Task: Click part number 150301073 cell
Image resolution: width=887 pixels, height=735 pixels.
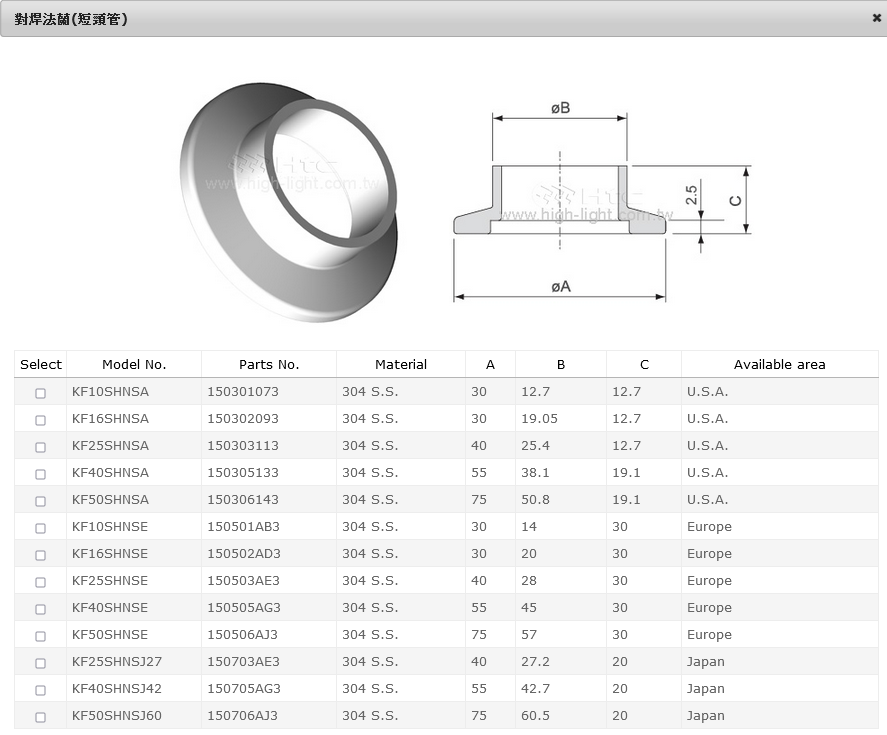Action: [243, 392]
